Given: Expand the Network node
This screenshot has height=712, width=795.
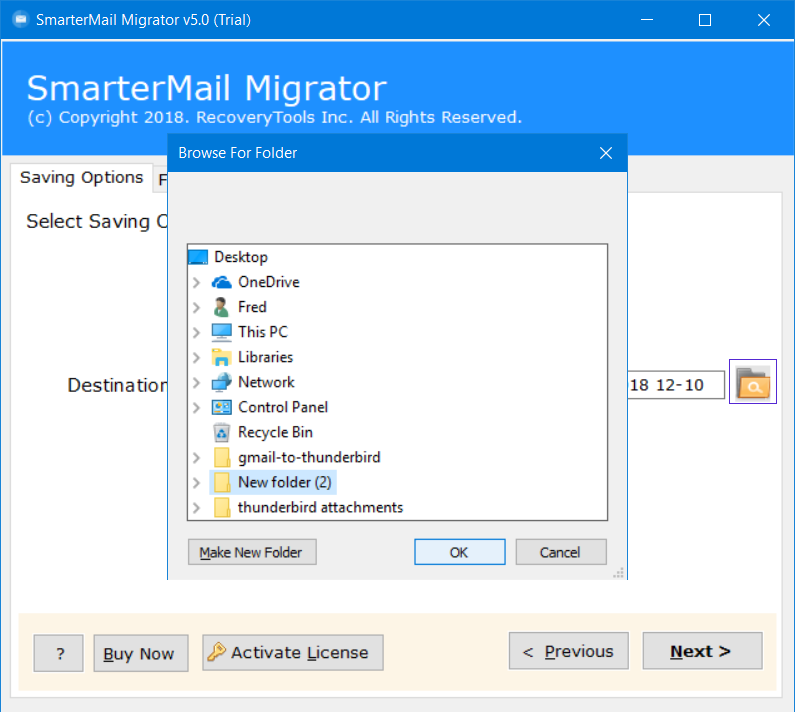Looking at the screenshot, I should 197,382.
